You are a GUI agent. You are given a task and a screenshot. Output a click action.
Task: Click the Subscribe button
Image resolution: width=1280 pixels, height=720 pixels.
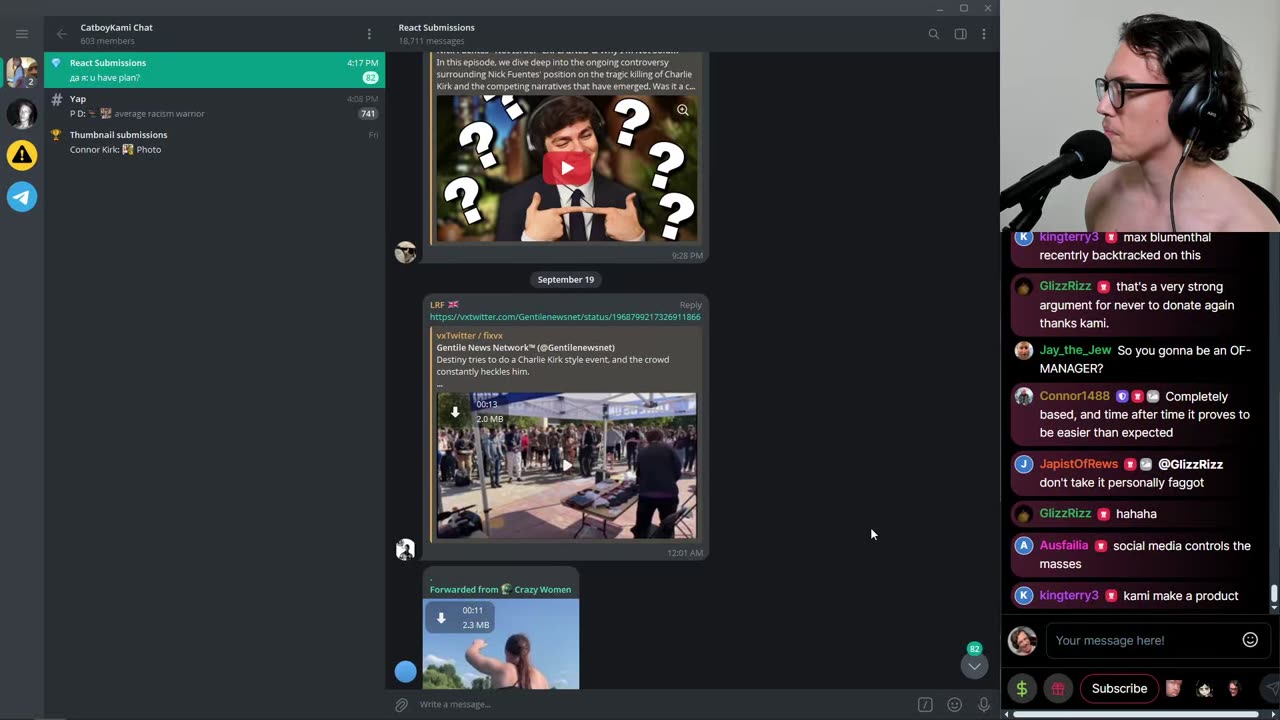tap(1119, 688)
